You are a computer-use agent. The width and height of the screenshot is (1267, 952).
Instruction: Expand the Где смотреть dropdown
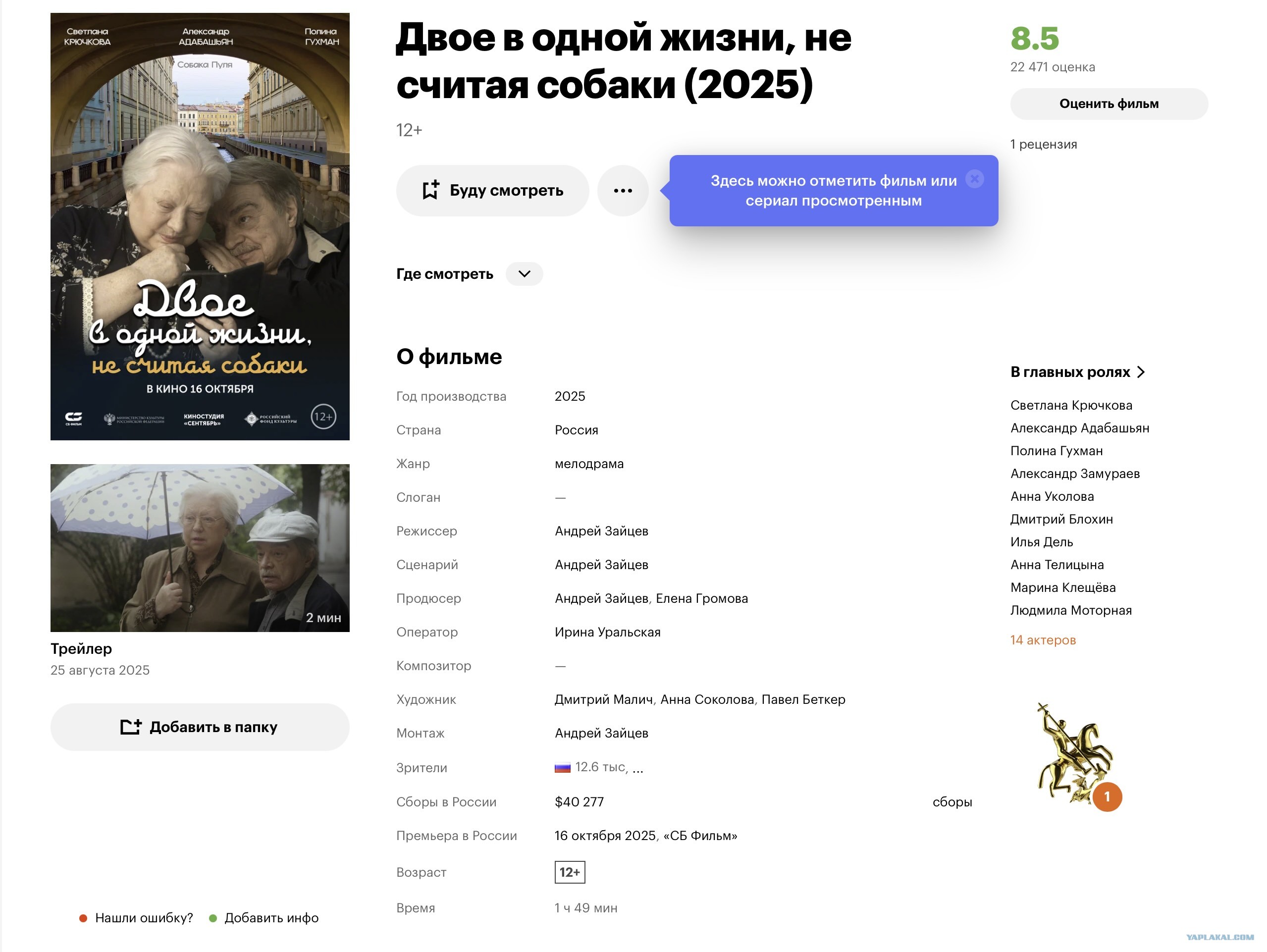[524, 274]
